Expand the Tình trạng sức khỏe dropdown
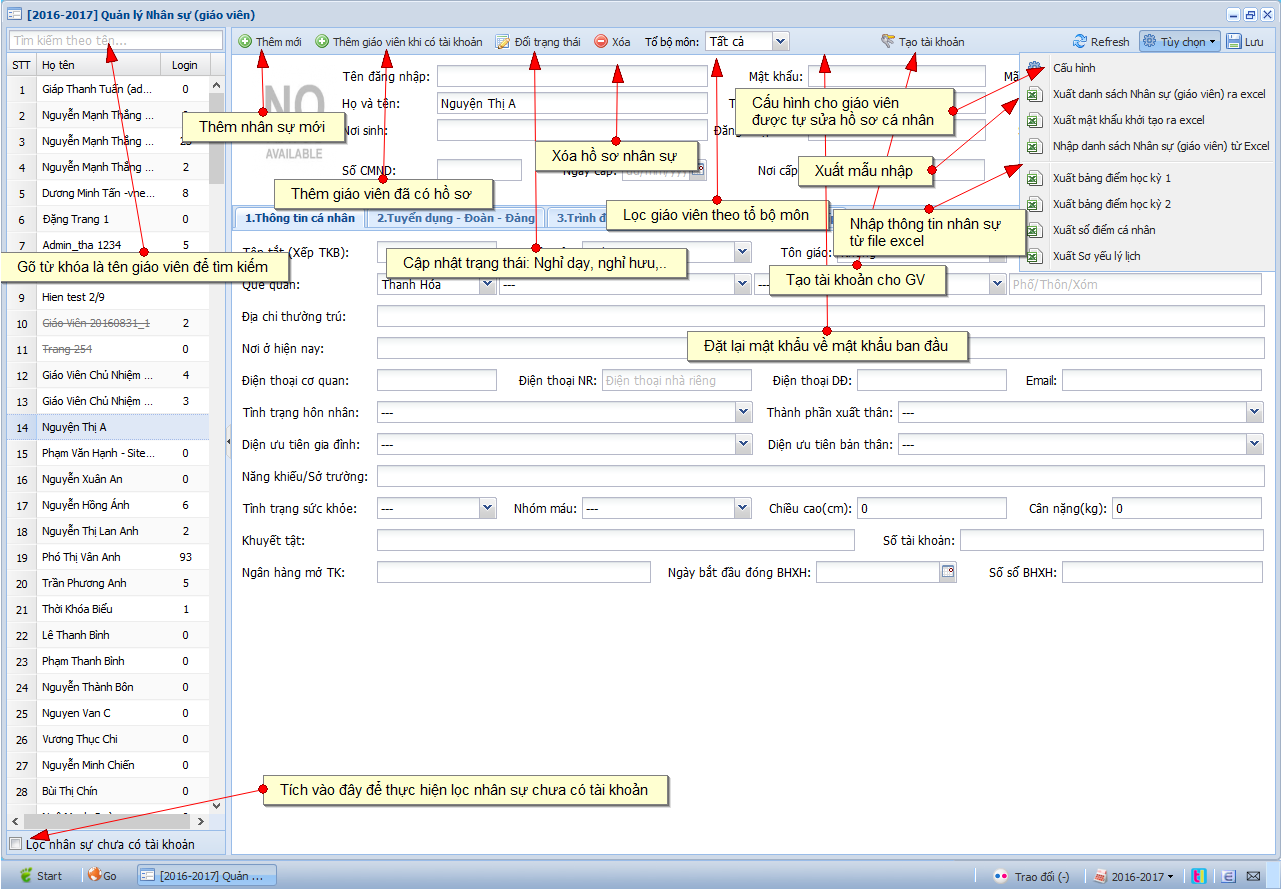1281x889 pixels. (x=488, y=508)
